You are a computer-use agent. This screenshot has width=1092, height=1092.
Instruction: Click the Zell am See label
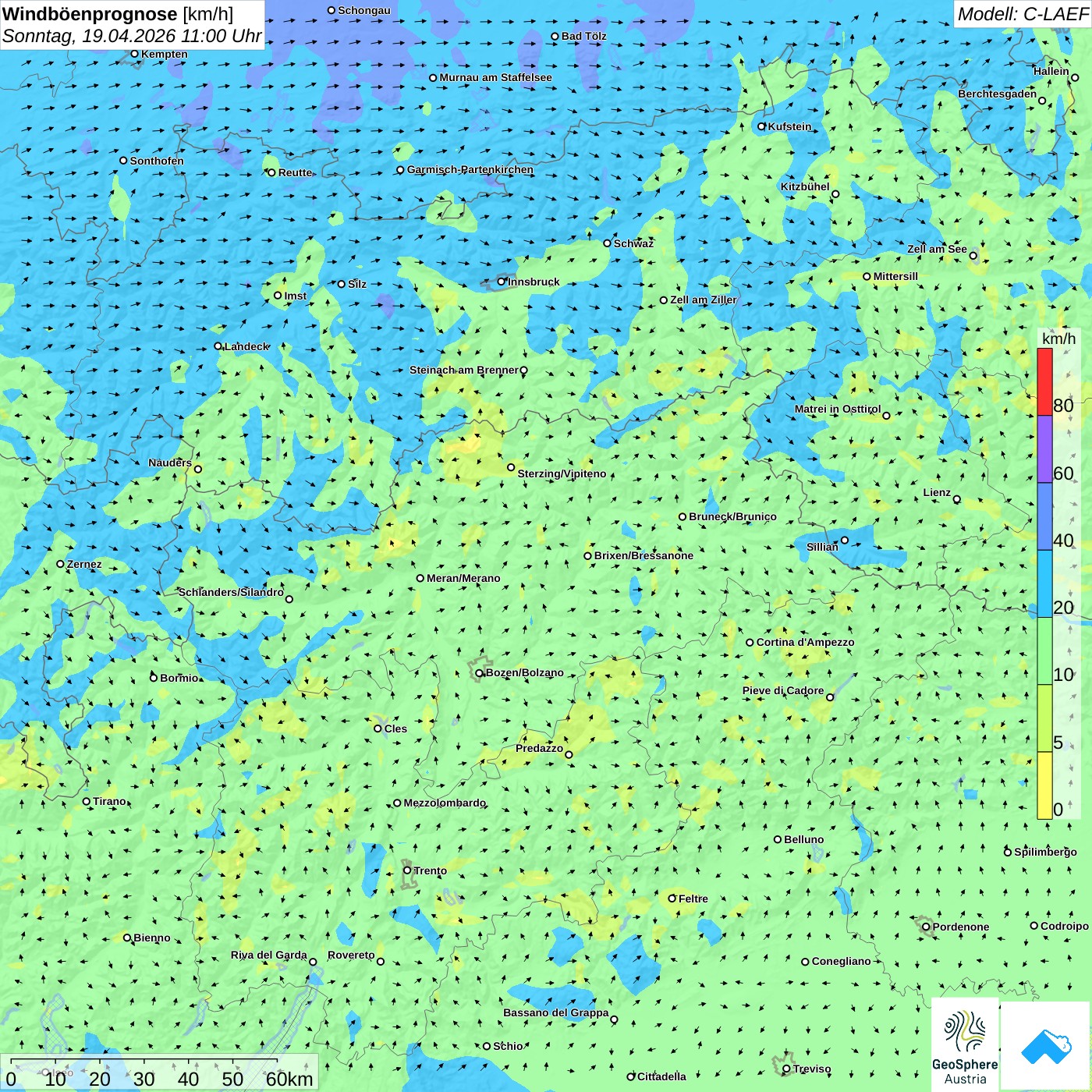click(937, 249)
